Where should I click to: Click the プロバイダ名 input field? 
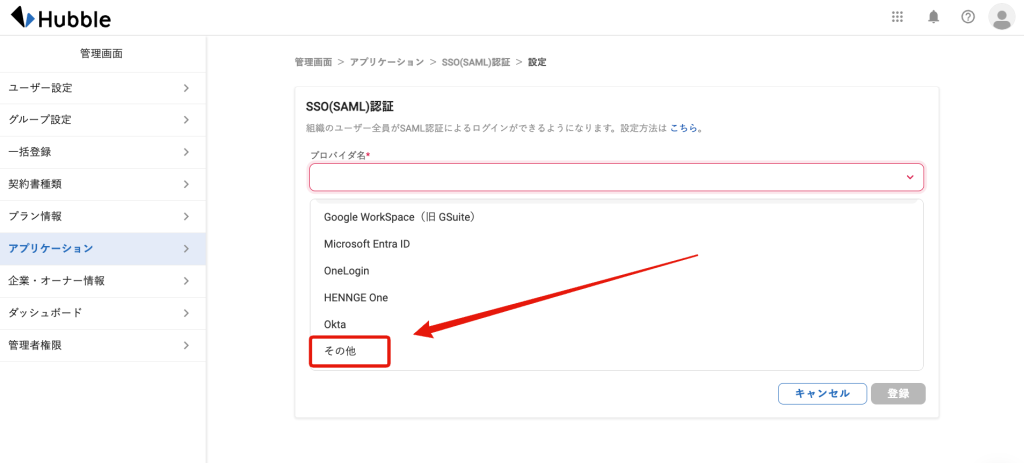[616, 177]
